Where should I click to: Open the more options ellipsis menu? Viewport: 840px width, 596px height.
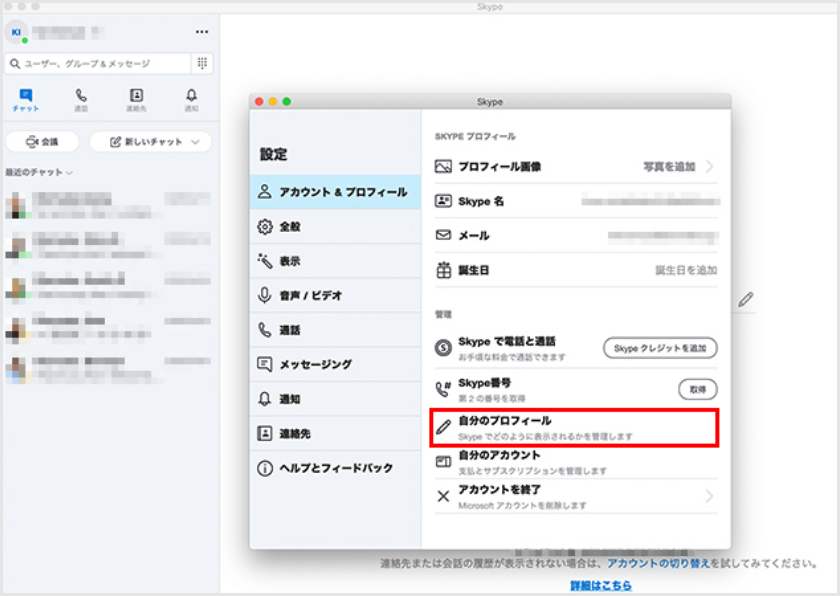point(201,32)
